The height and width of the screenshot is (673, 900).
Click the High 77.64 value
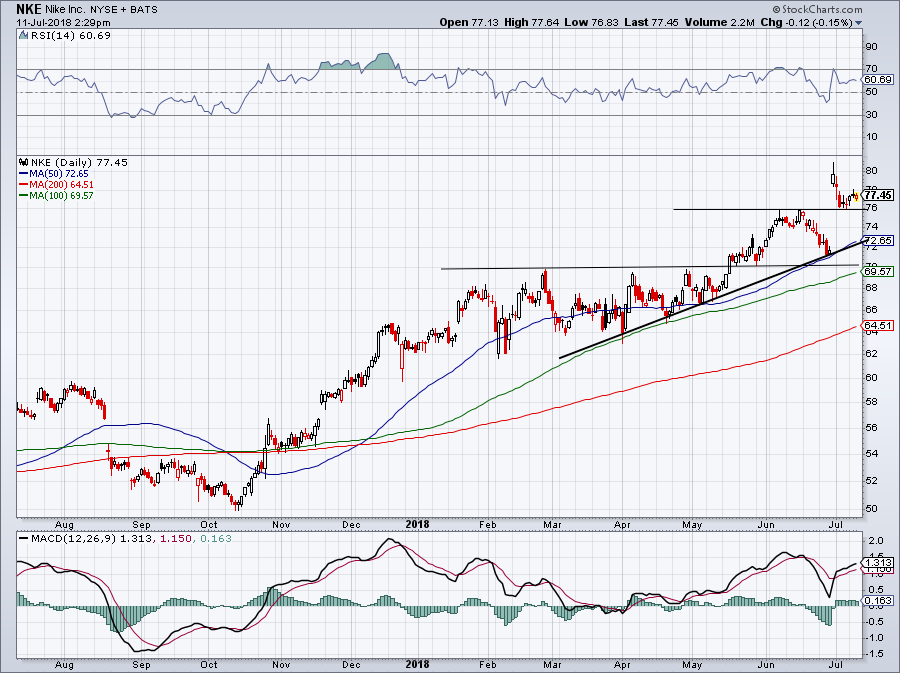pos(532,22)
